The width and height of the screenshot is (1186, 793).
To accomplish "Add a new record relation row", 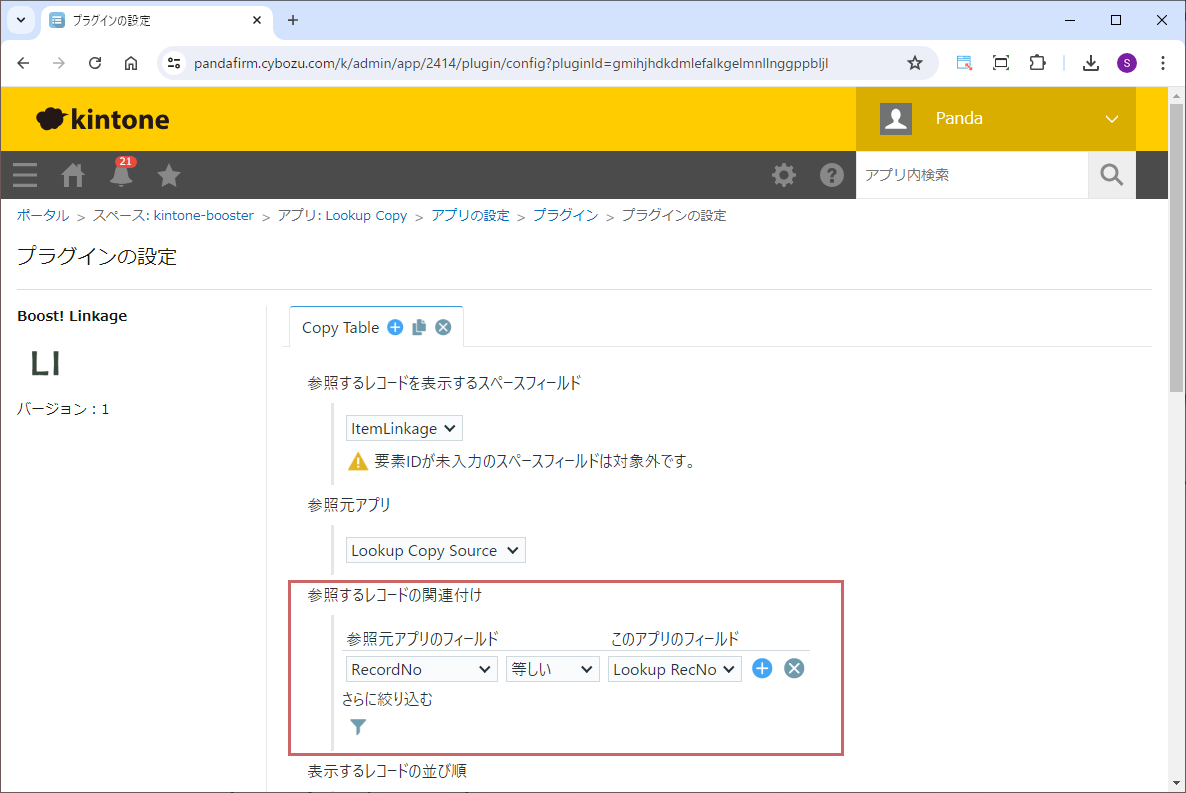I will (762, 669).
